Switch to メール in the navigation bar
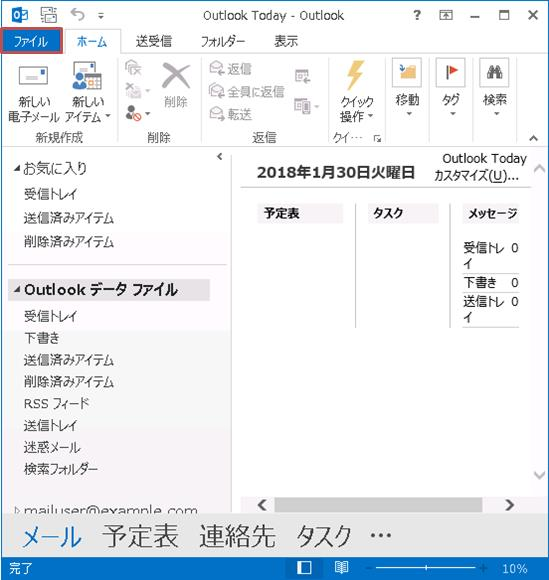Screen dimensions: 549x580 [52, 536]
